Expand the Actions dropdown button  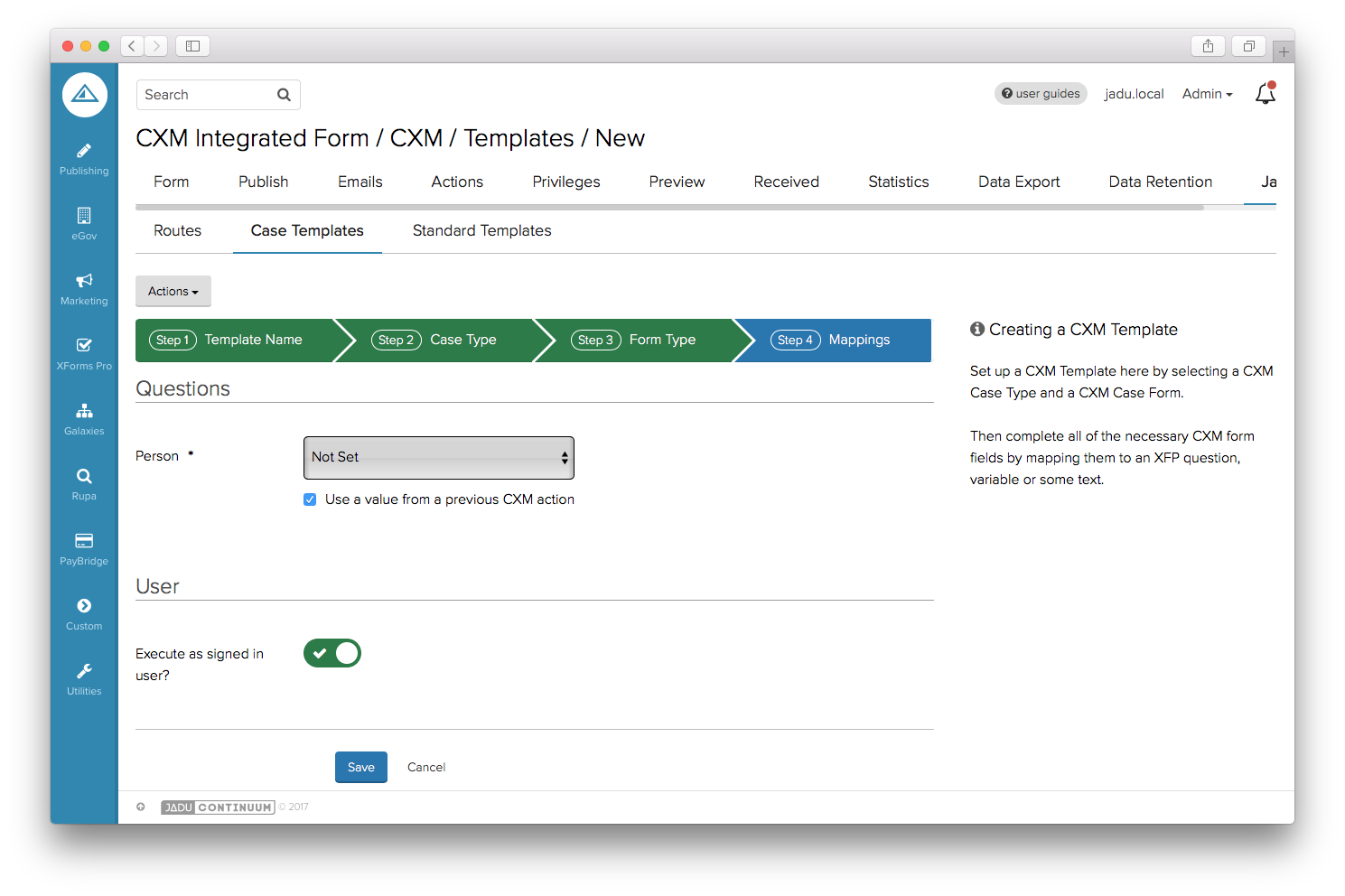pyautogui.click(x=173, y=292)
